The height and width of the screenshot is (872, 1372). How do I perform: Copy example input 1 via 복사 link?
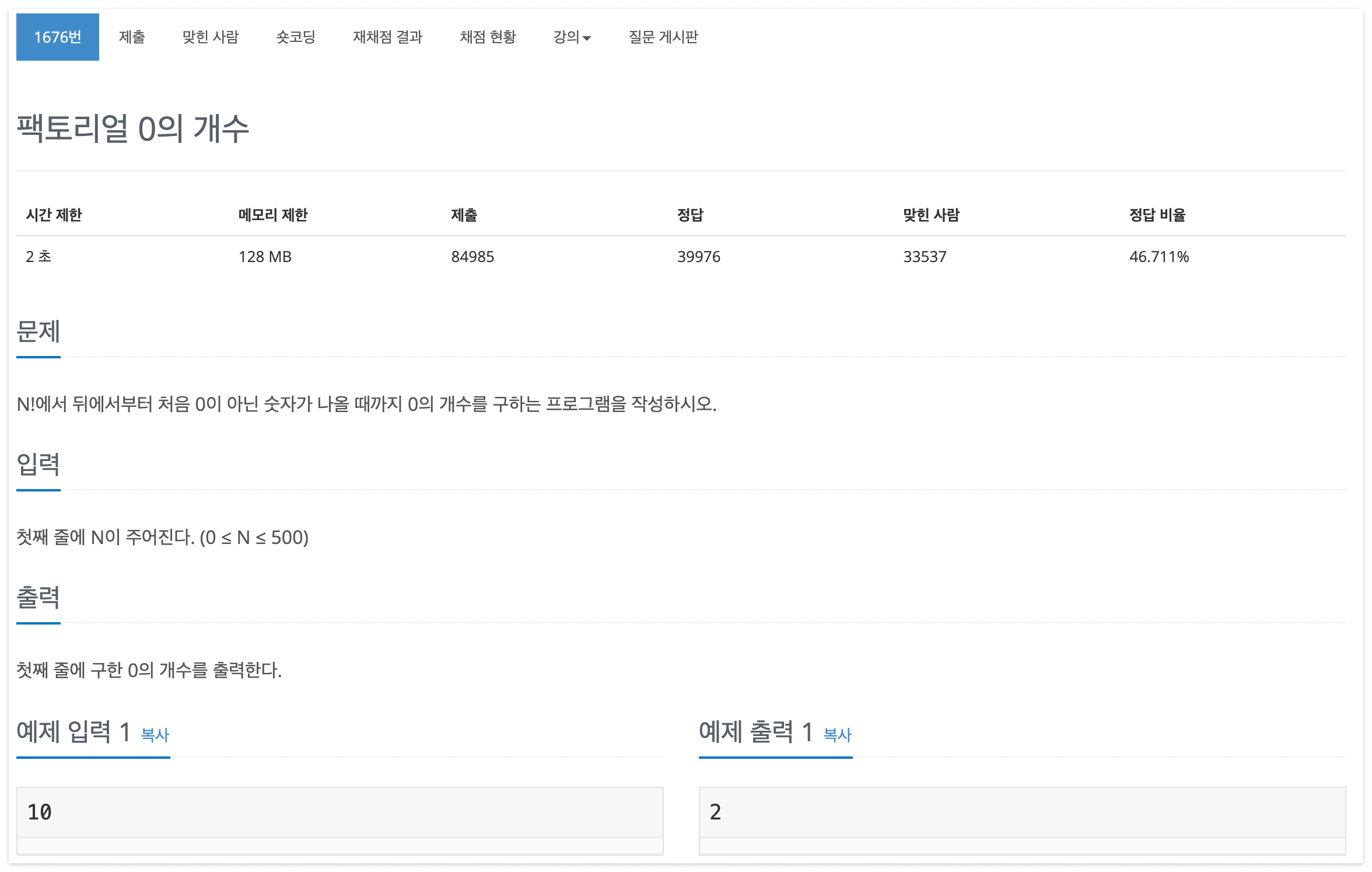pyautogui.click(x=155, y=735)
